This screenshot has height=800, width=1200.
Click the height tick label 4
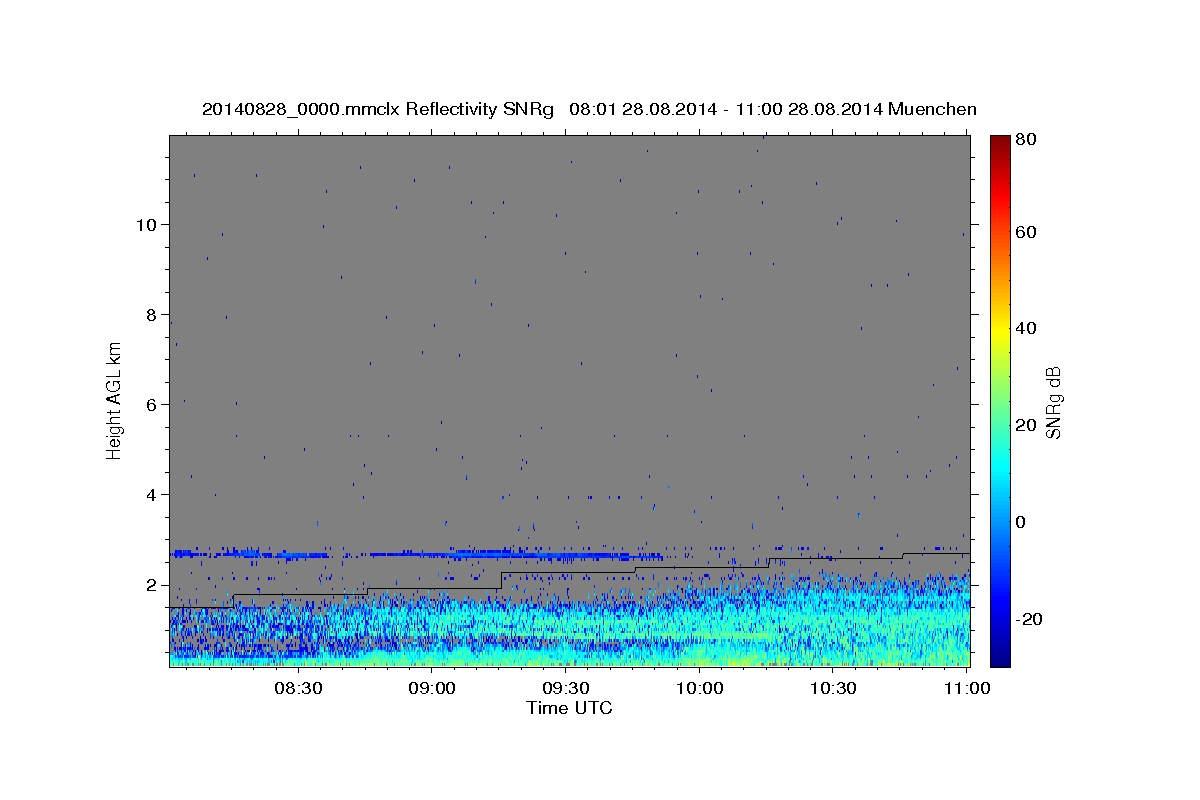pyautogui.click(x=149, y=495)
